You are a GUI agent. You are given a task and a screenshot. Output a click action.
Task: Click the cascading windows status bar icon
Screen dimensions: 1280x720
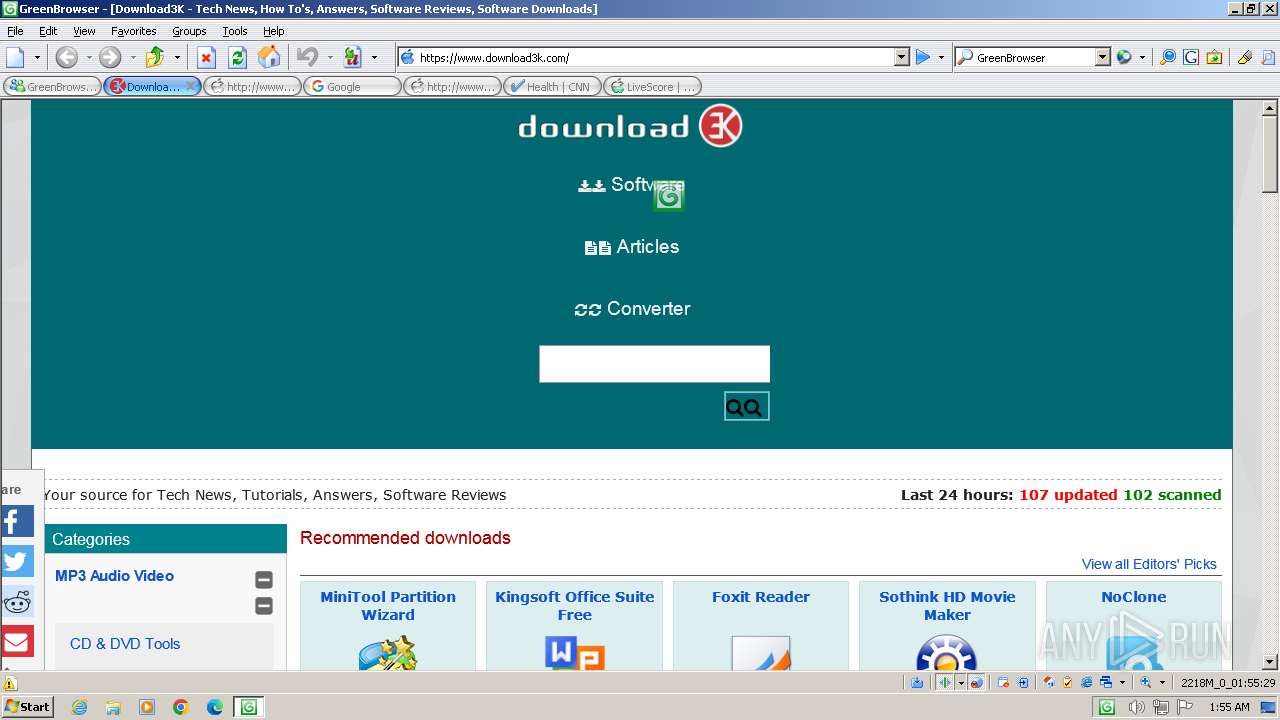(x=1106, y=683)
